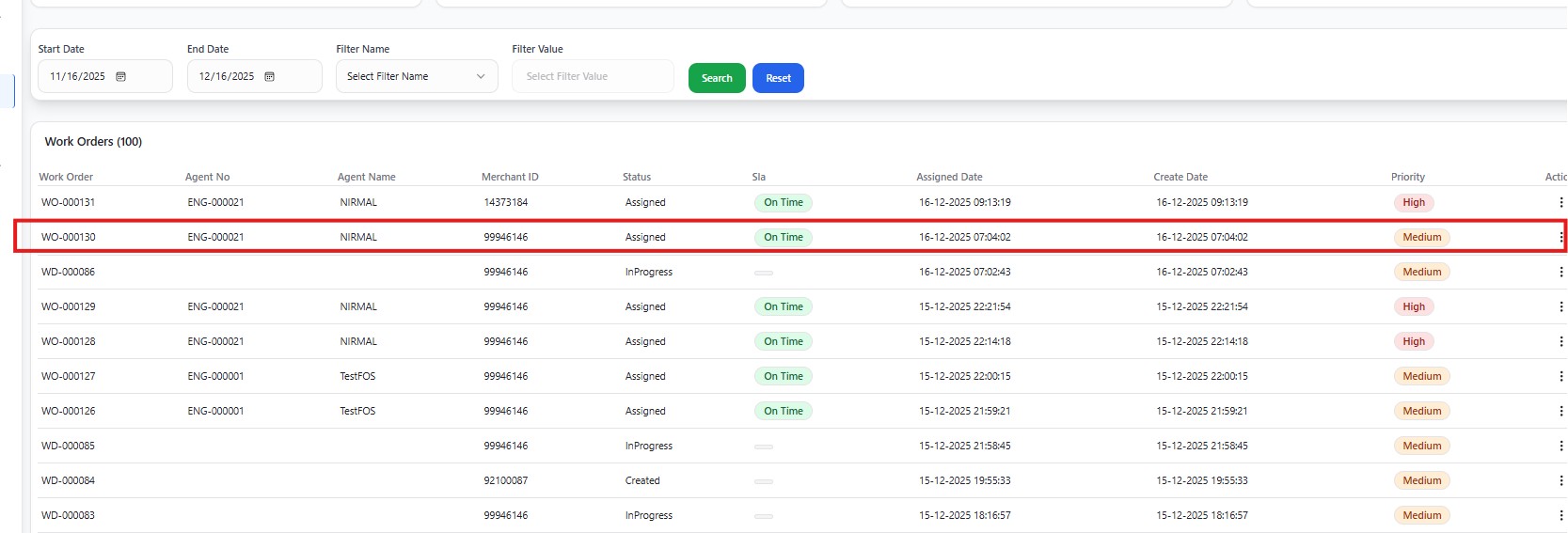This screenshot has height=533, width=1568.
Task: Click the Assigned Date column header
Action: 949,177
